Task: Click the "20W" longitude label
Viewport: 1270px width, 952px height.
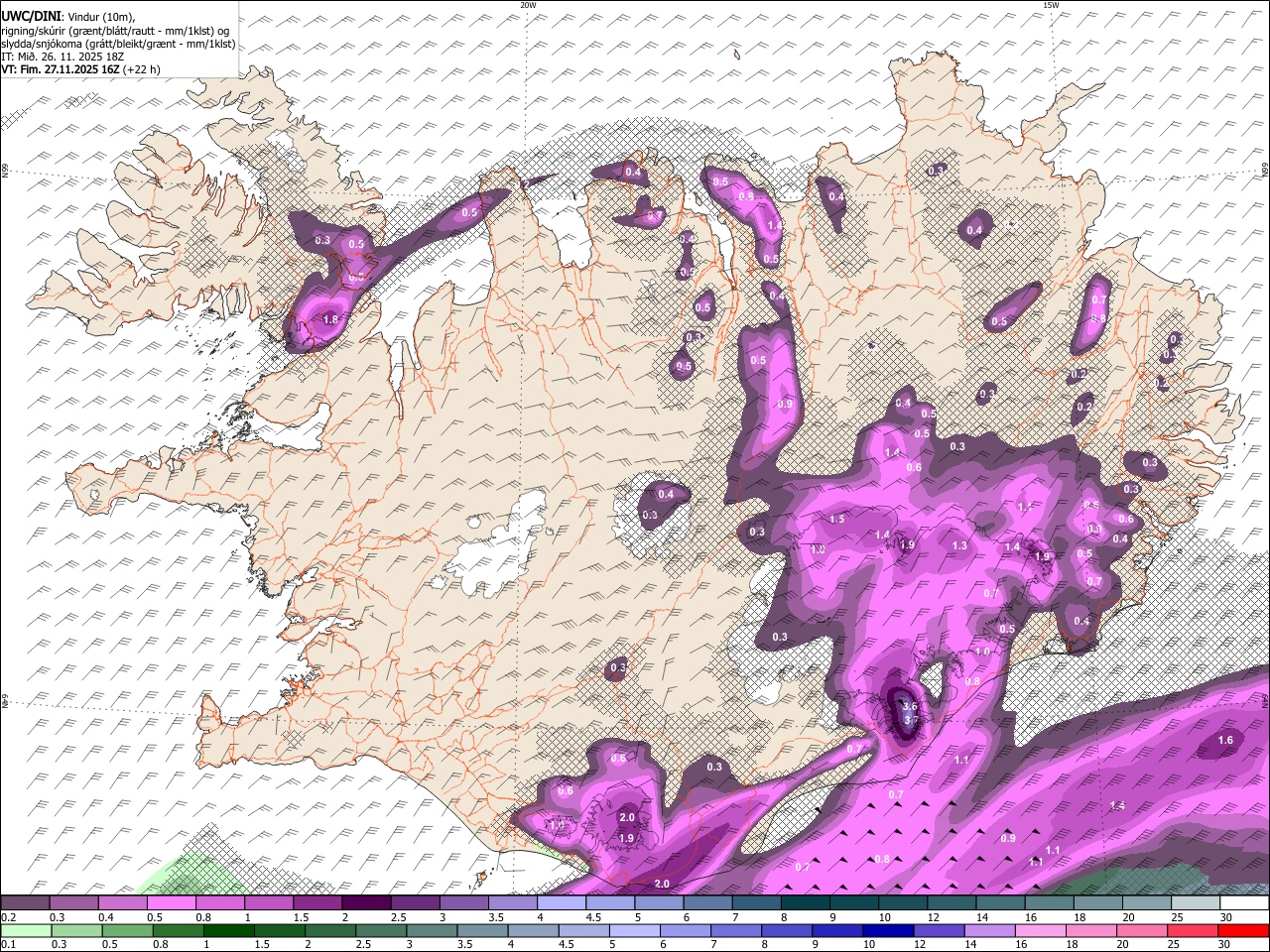Action: [x=528, y=5]
